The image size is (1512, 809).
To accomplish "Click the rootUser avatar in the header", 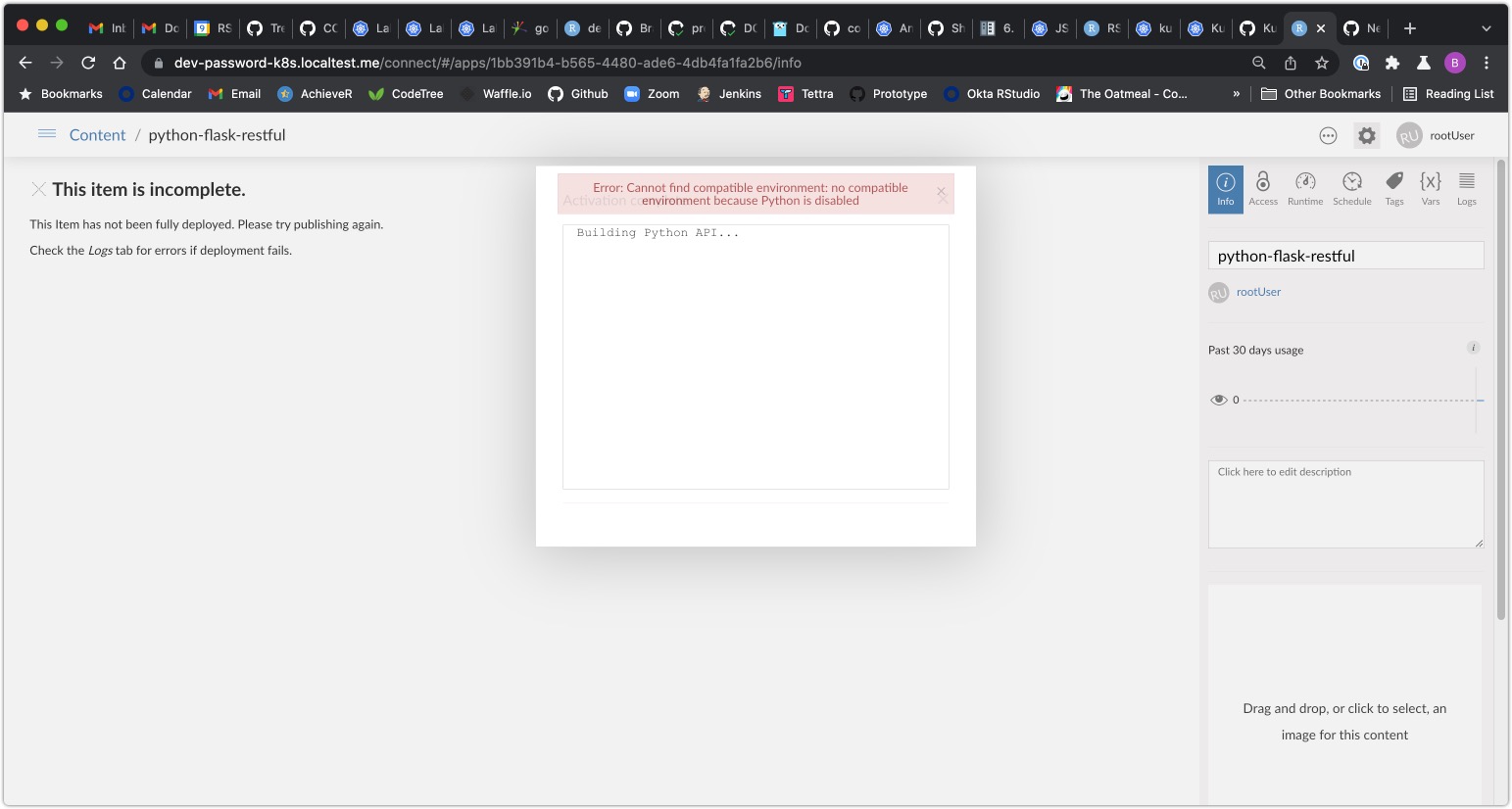I will click(x=1409, y=135).
